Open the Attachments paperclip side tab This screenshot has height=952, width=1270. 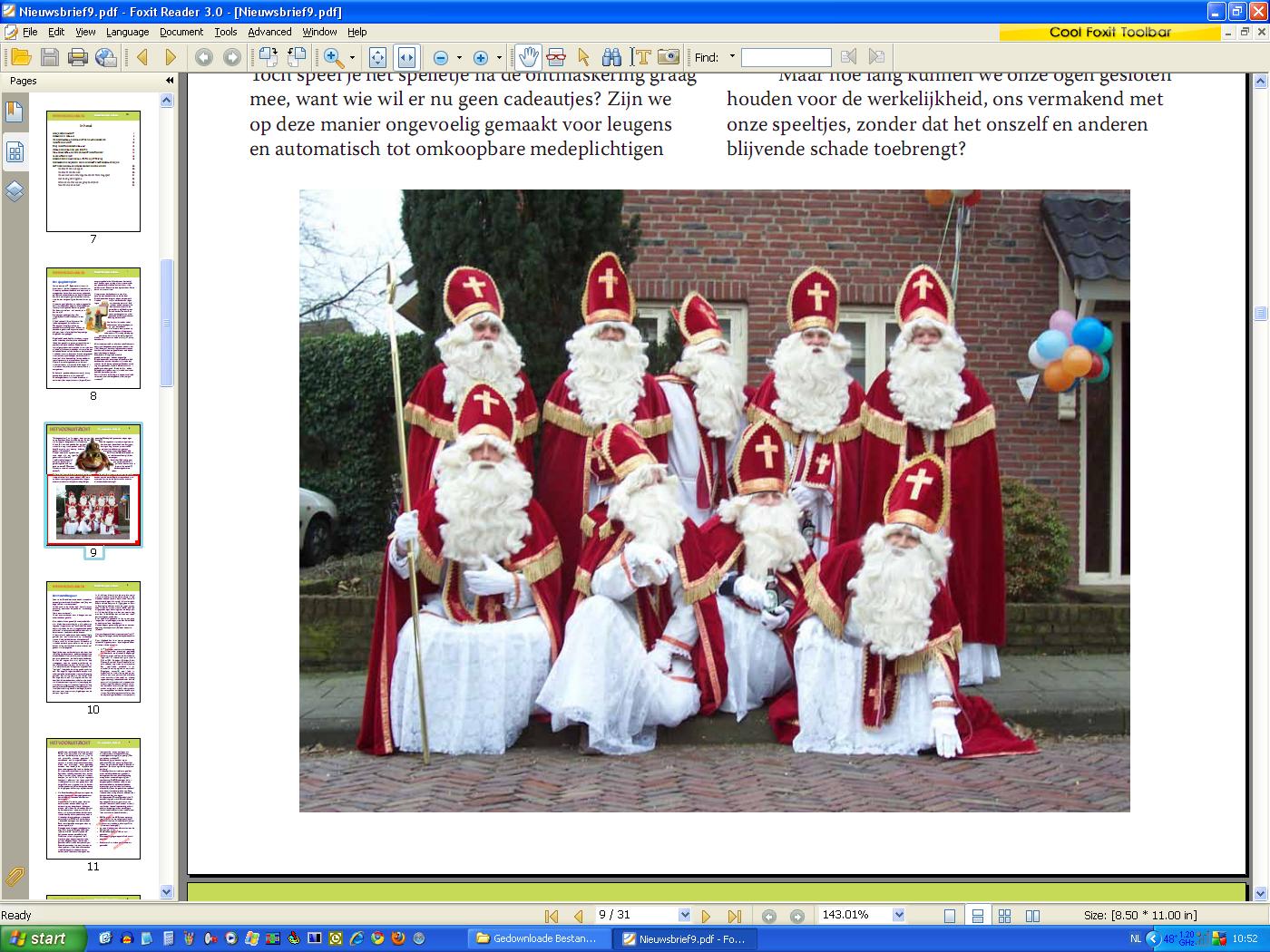tap(14, 876)
